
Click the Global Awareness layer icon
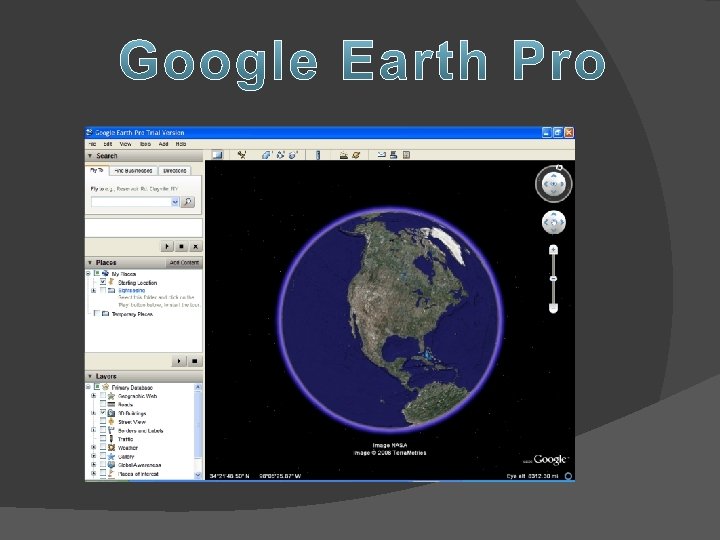pyautogui.click(x=111, y=465)
